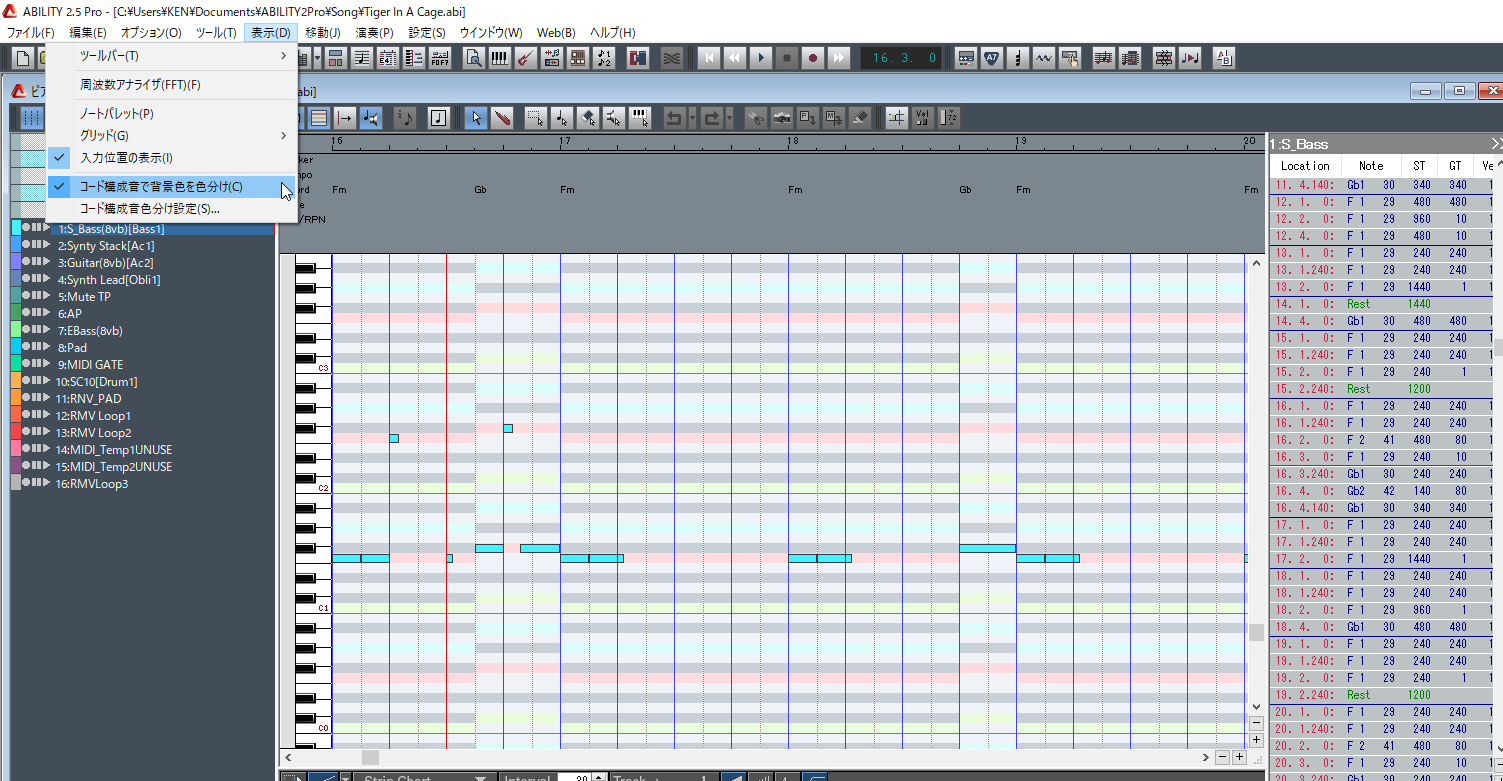Click the stop transport button
Screen dimensions: 1503x781
click(x=787, y=58)
